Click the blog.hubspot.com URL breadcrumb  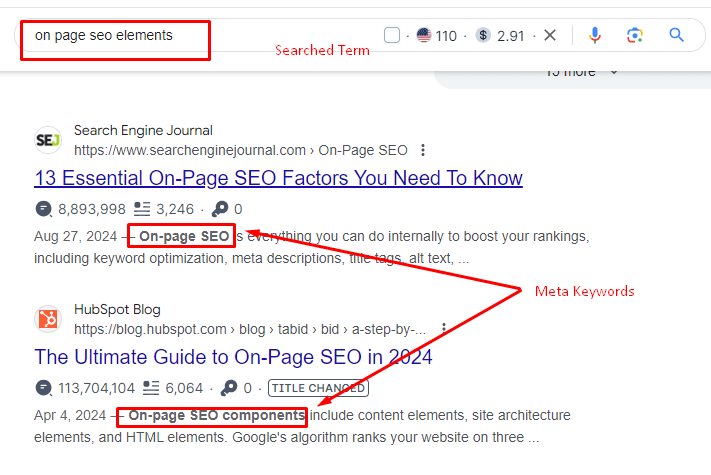[x=250, y=329]
